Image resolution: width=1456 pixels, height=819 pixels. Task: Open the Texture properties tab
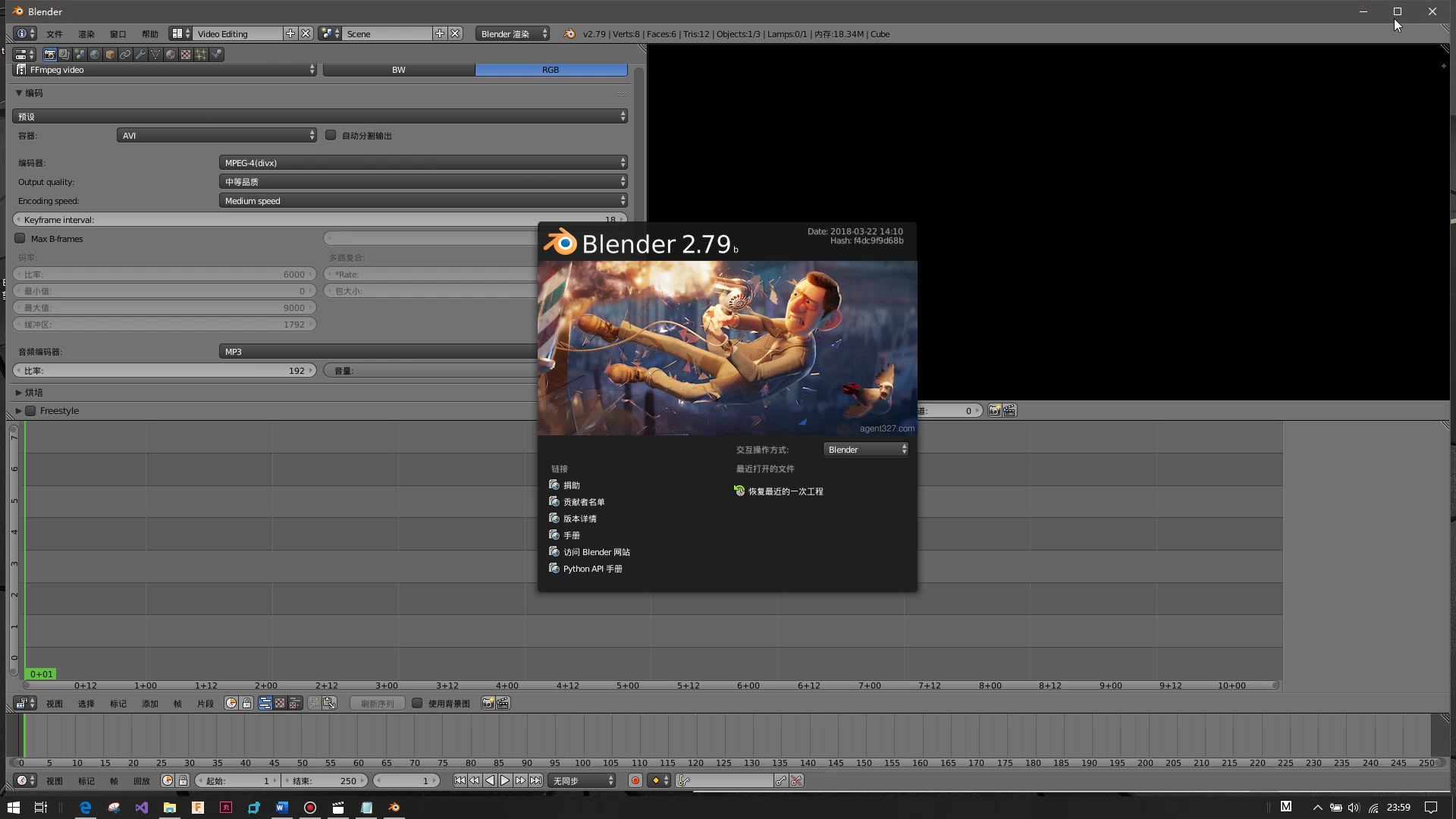pyautogui.click(x=184, y=55)
